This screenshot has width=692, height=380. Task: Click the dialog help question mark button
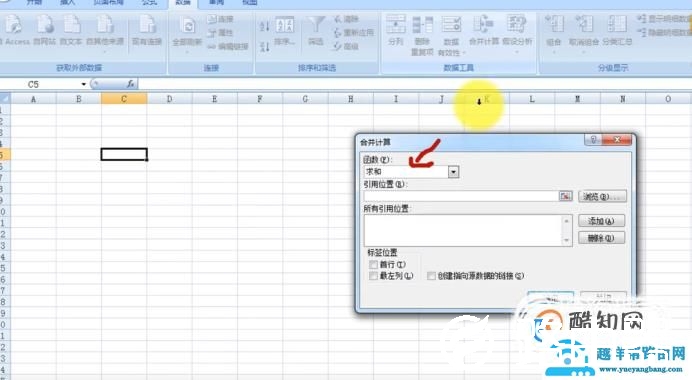pyautogui.click(x=593, y=140)
